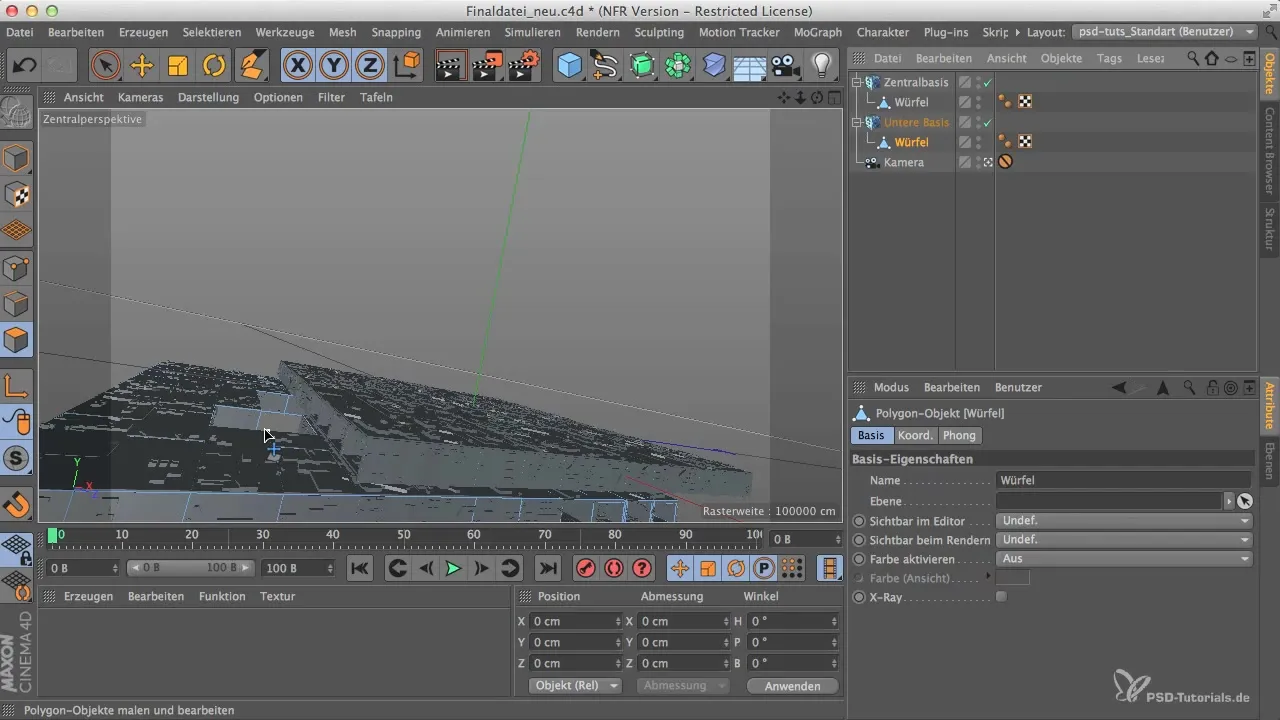
Task: Open the Content Browser side tab
Action: click(1270, 150)
